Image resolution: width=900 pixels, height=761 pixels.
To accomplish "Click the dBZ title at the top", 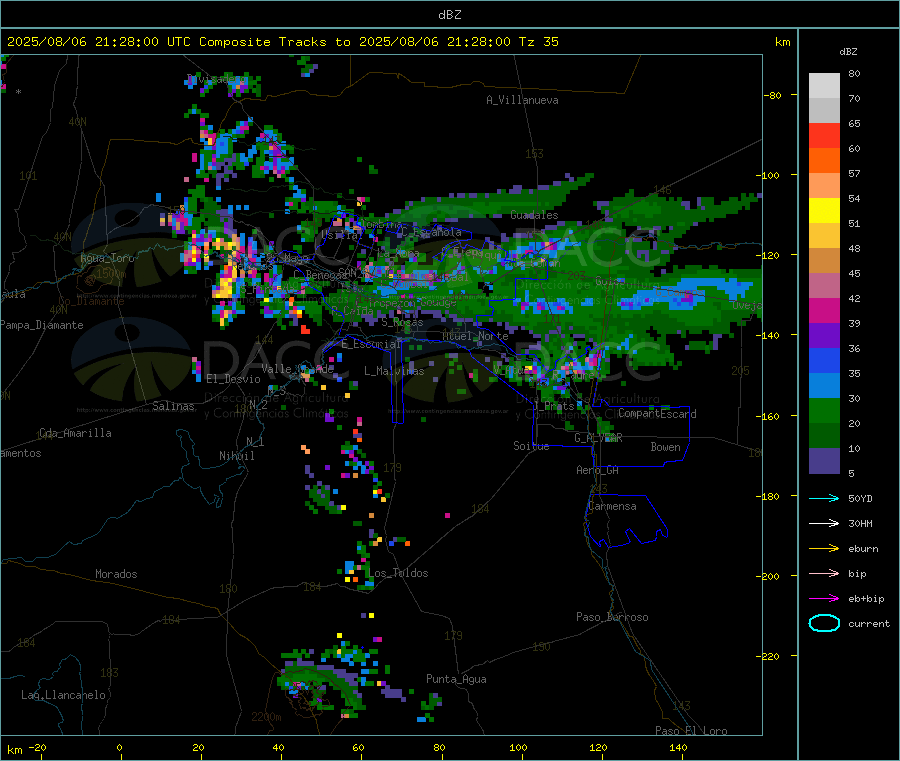I will (x=449, y=15).
